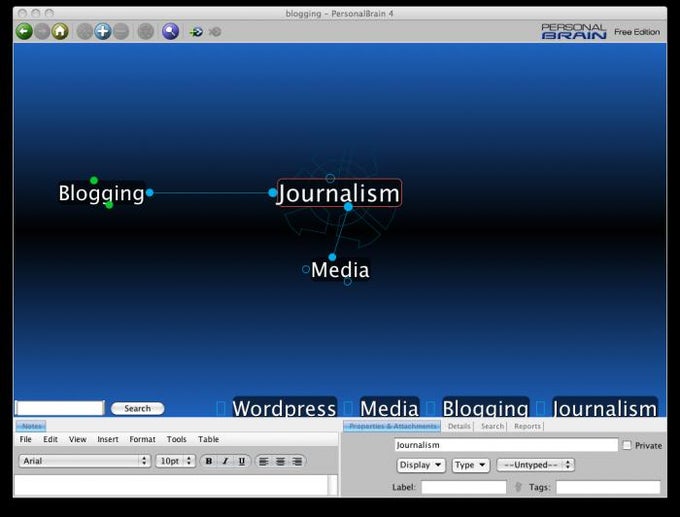Image resolution: width=680 pixels, height=517 pixels.
Task: Click the green parent gate above Blogging
Action: [x=94, y=180]
